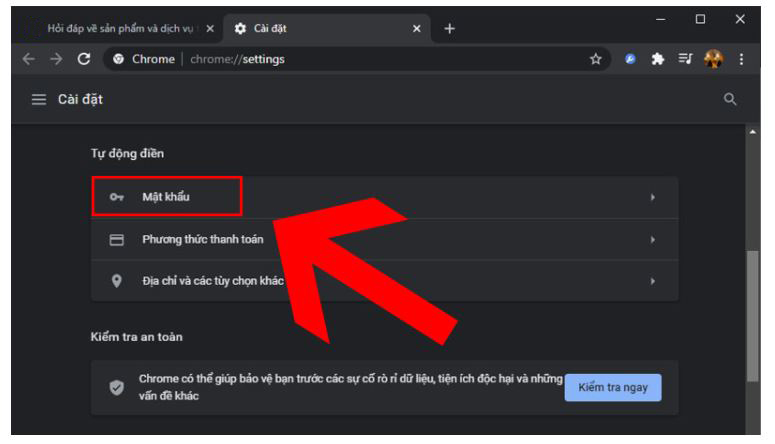Switch to the Hỏi đáp về sản phẩm tab
The image size is (775, 444).
(x=120, y=28)
